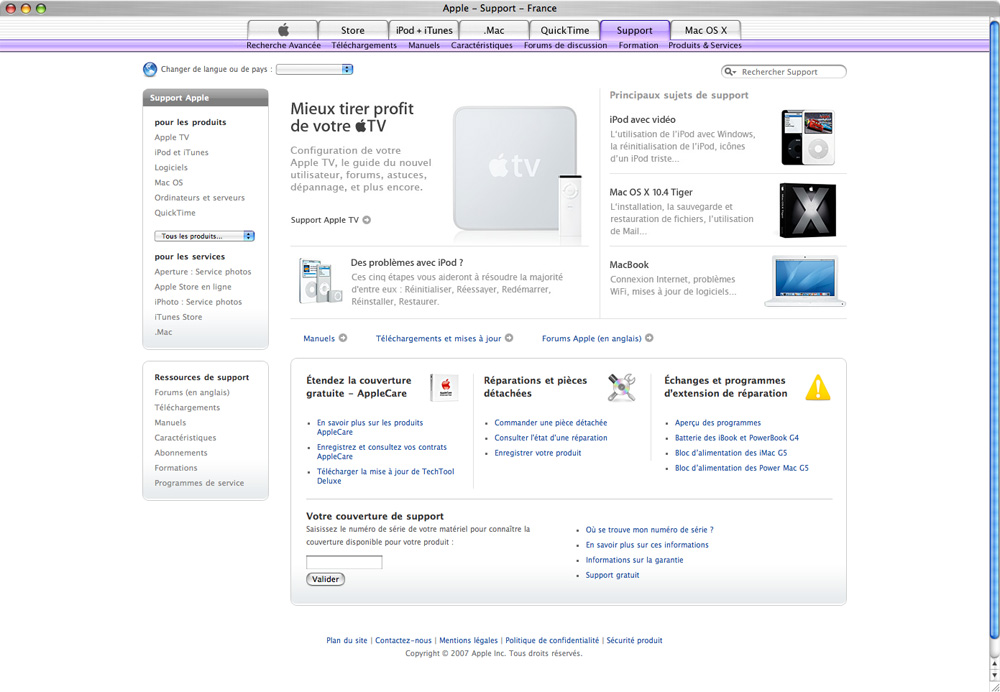Click arrow icon after Forums Apple (en anglais)
Viewport: 1000px width, 692px height.
tap(649, 338)
